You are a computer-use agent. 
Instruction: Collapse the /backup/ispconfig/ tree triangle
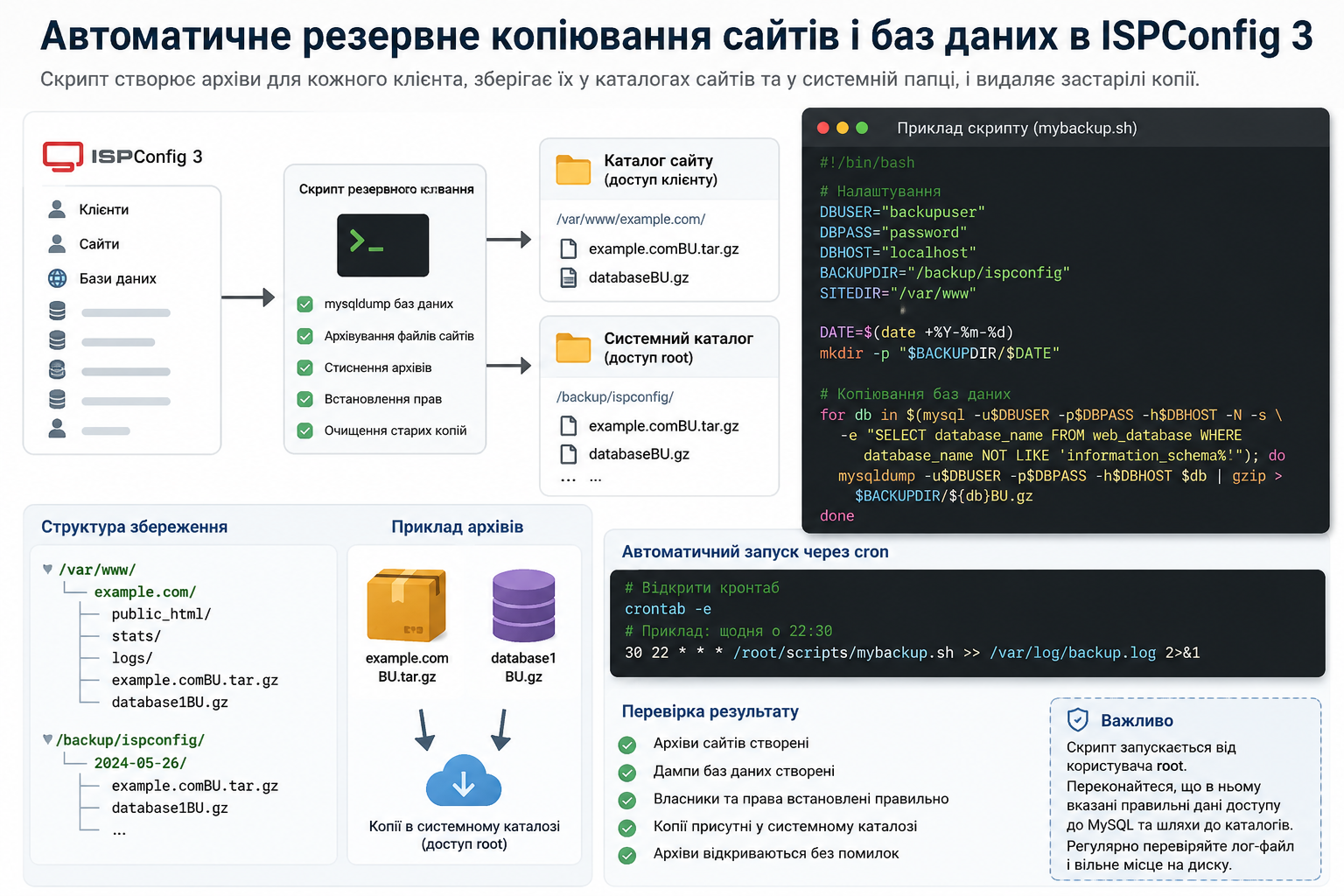[x=47, y=739]
